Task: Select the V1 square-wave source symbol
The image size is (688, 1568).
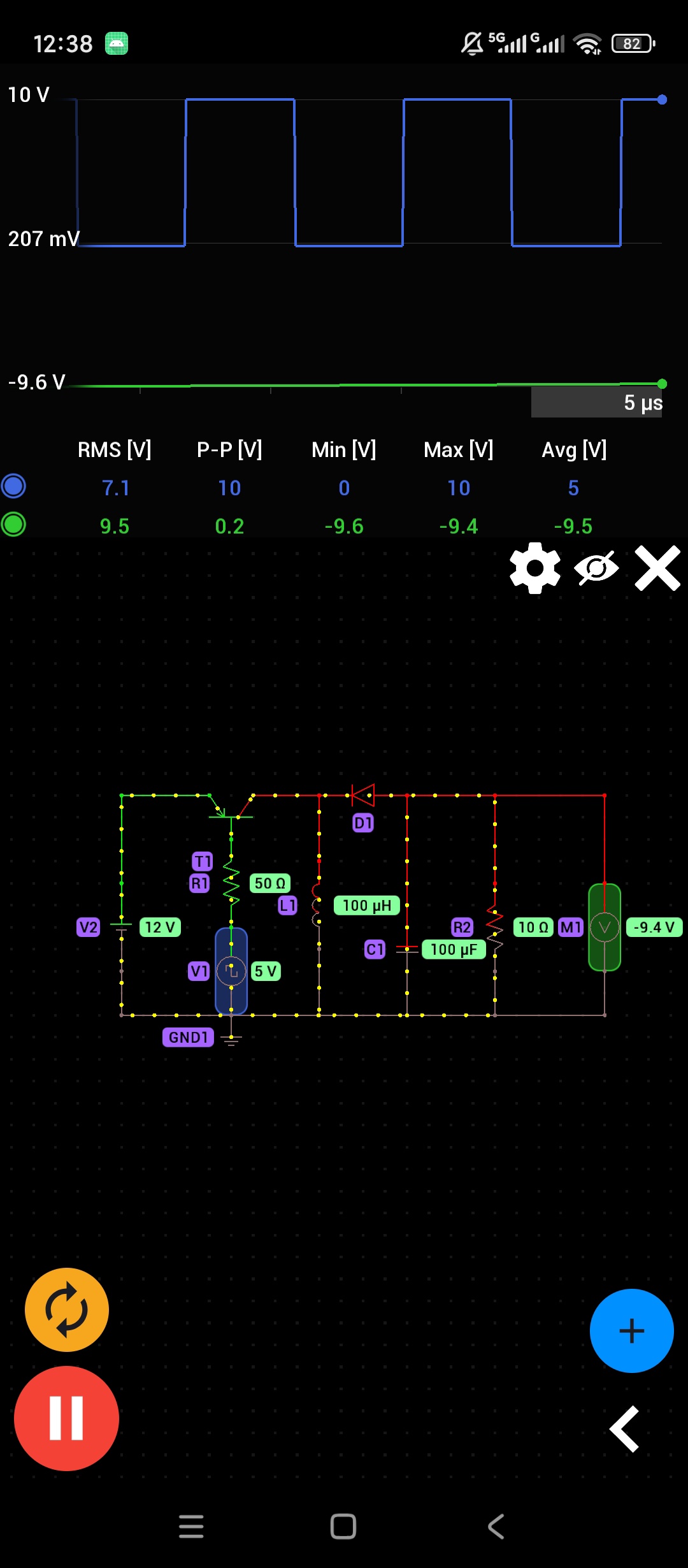Action: pos(231,971)
